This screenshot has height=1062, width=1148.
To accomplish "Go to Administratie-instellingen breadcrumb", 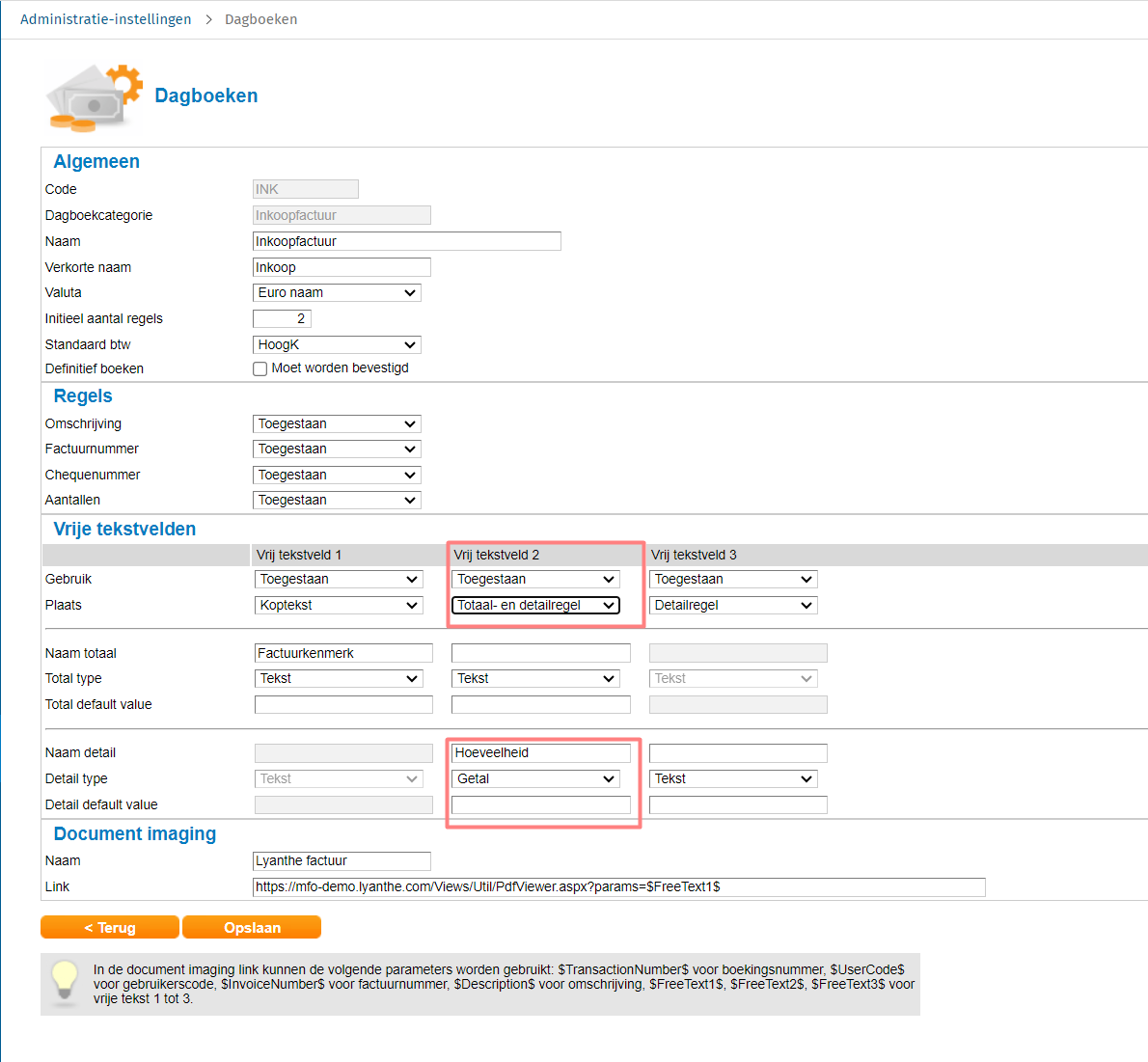I will (105, 19).
